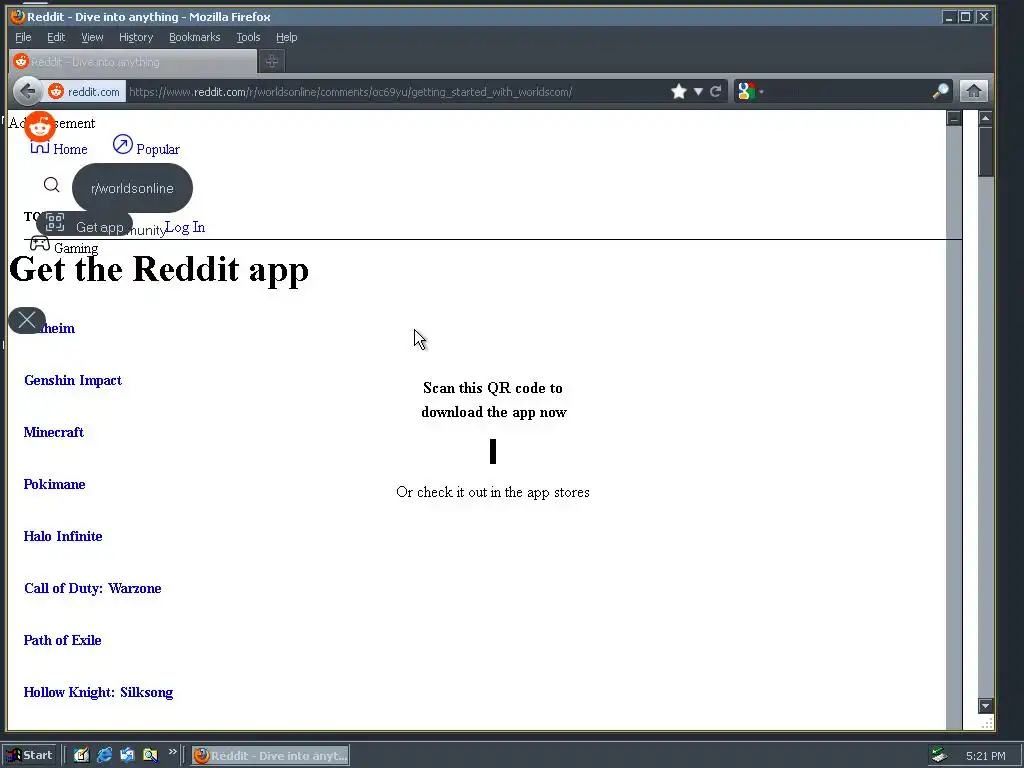Open the Call of Duty: Warzone link
The width and height of the screenshot is (1024, 768).
click(x=93, y=588)
